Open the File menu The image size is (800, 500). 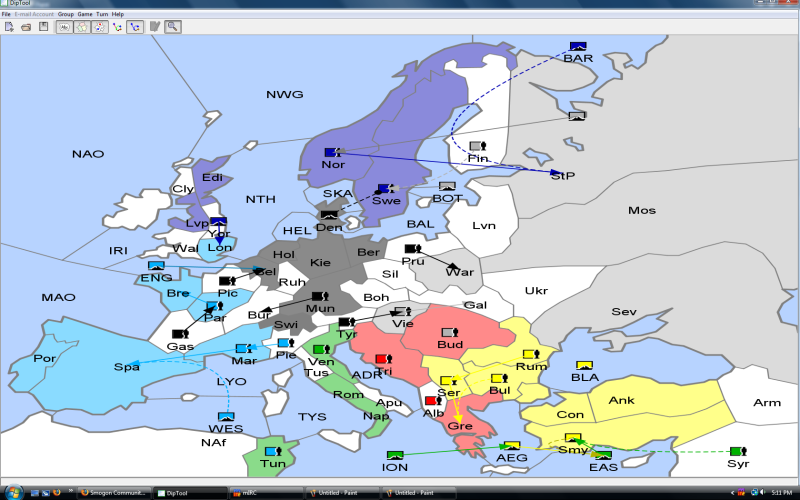click(6, 14)
